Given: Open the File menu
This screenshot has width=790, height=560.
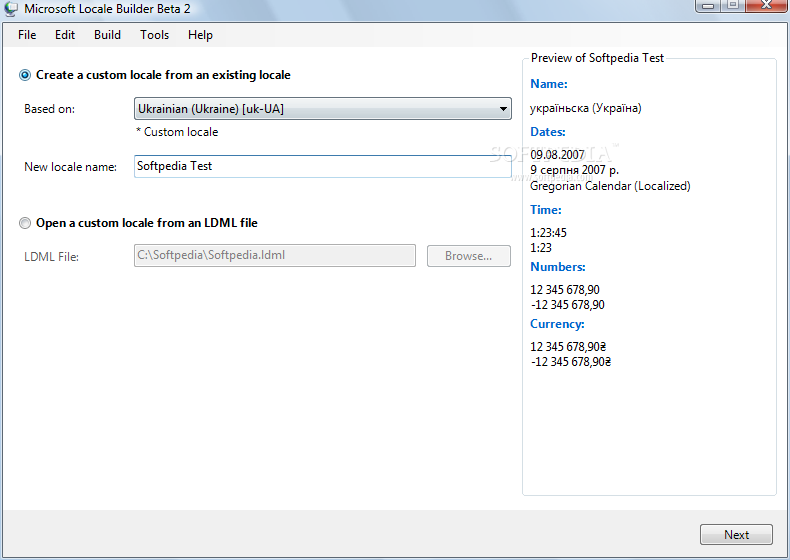Looking at the screenshot, I should pyautogui.click(x=27, y=35).
